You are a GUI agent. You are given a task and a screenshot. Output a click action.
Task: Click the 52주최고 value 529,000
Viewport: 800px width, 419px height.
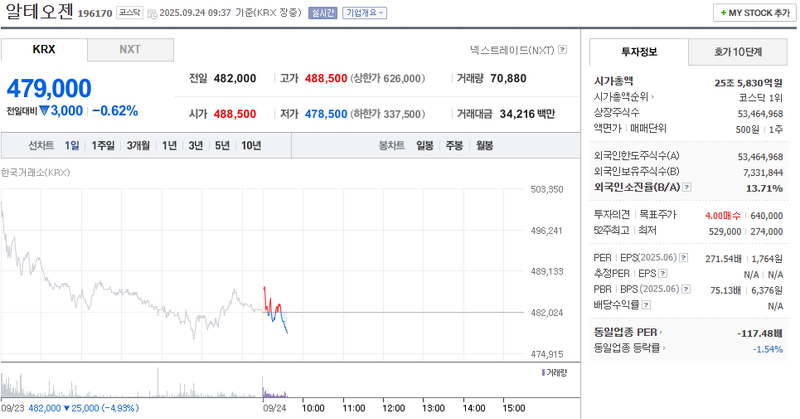tap(724, 232)
